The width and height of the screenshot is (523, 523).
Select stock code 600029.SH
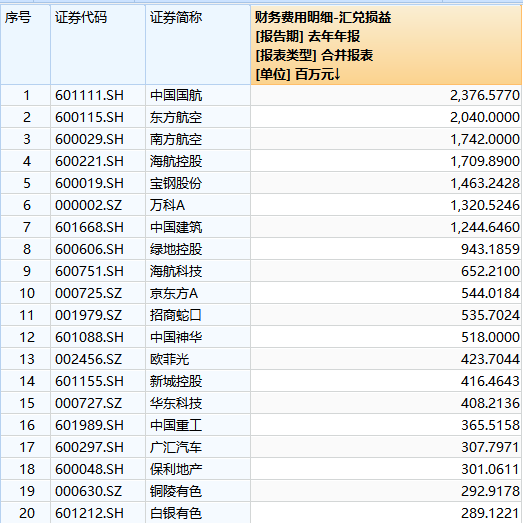coord(89,139)
